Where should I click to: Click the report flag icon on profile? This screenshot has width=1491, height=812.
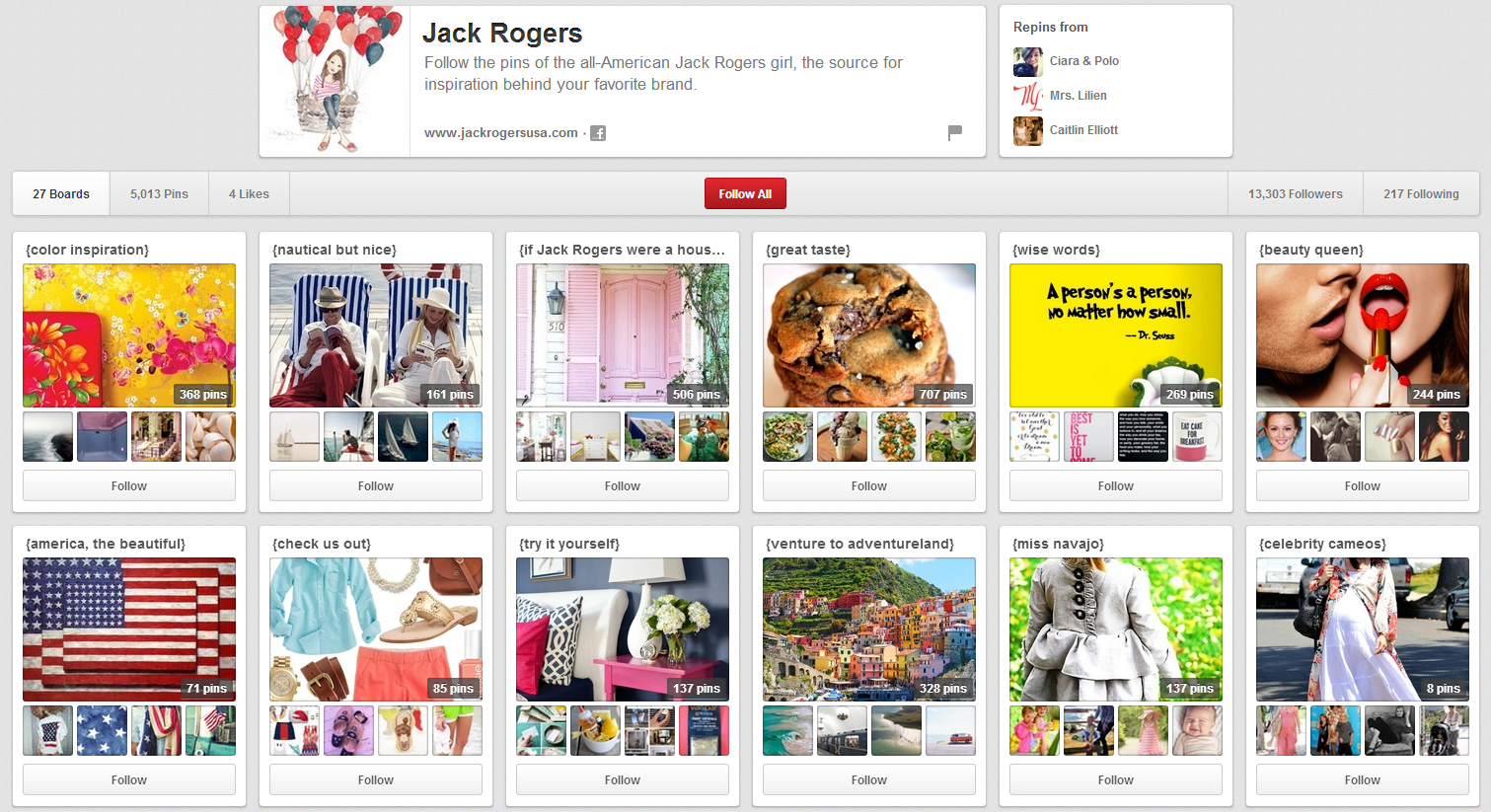(x=954, y=132)
